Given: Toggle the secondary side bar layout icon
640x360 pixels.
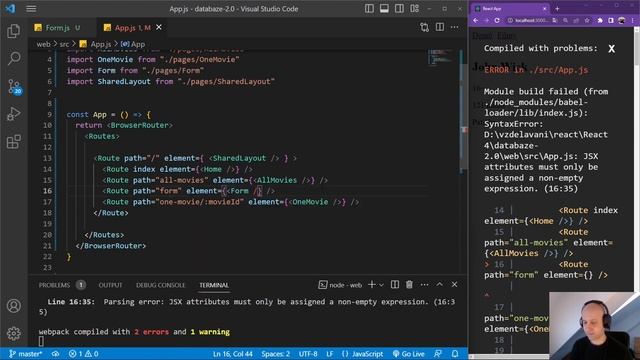Looking at the screenshot, I should (x=399, y=9).
